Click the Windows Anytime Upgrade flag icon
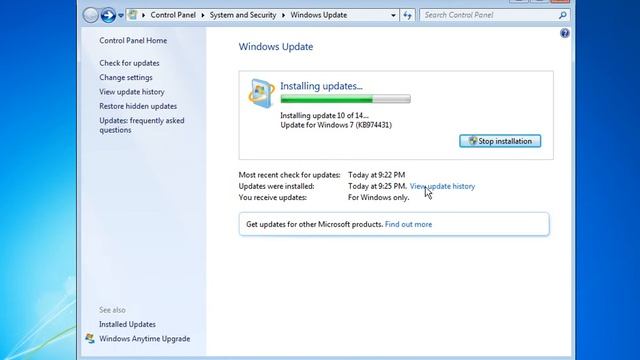640x360 pixels. click(x=90, y=338)
